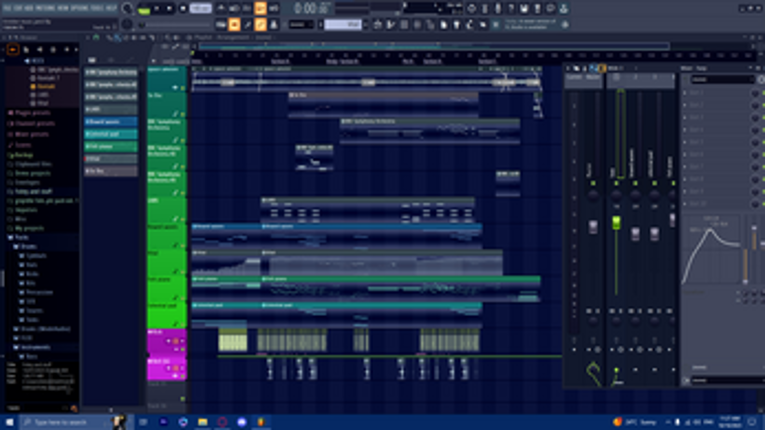Collapse the Drums folder in the browser
Screen dimensions: 765x430
(30, 246)
